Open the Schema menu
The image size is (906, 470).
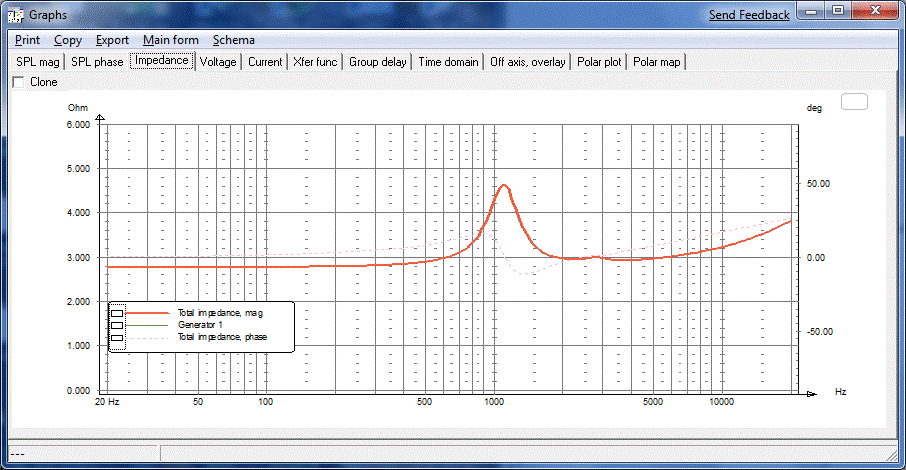click(x=233, y=40)
